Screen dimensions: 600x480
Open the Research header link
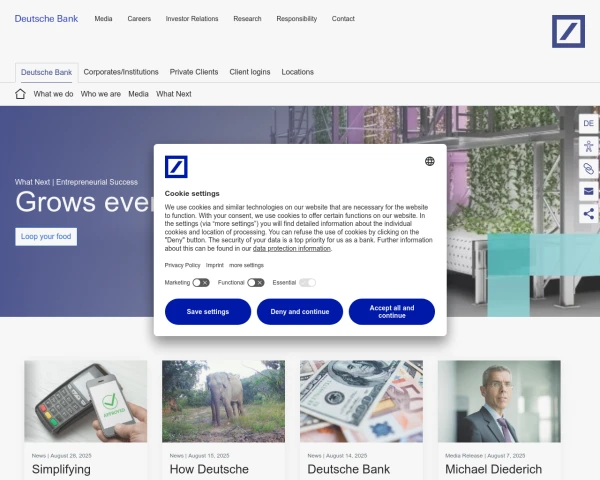click(248, 19)
